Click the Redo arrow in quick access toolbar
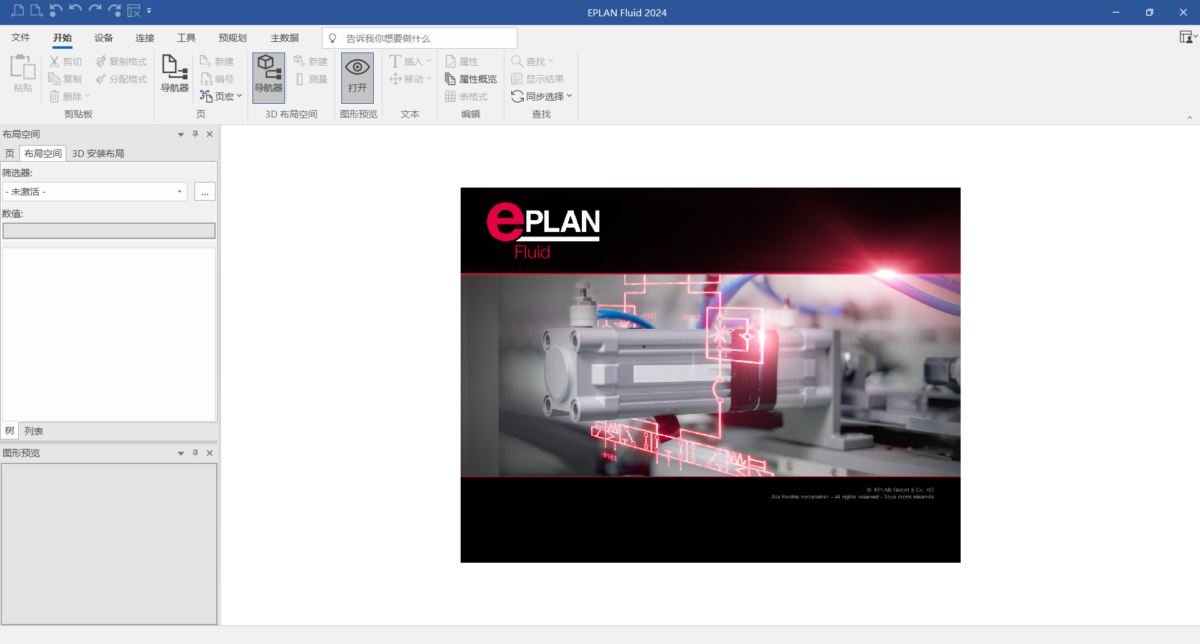This screenshot has height=644, width=1200. click(x=95, y=11)
